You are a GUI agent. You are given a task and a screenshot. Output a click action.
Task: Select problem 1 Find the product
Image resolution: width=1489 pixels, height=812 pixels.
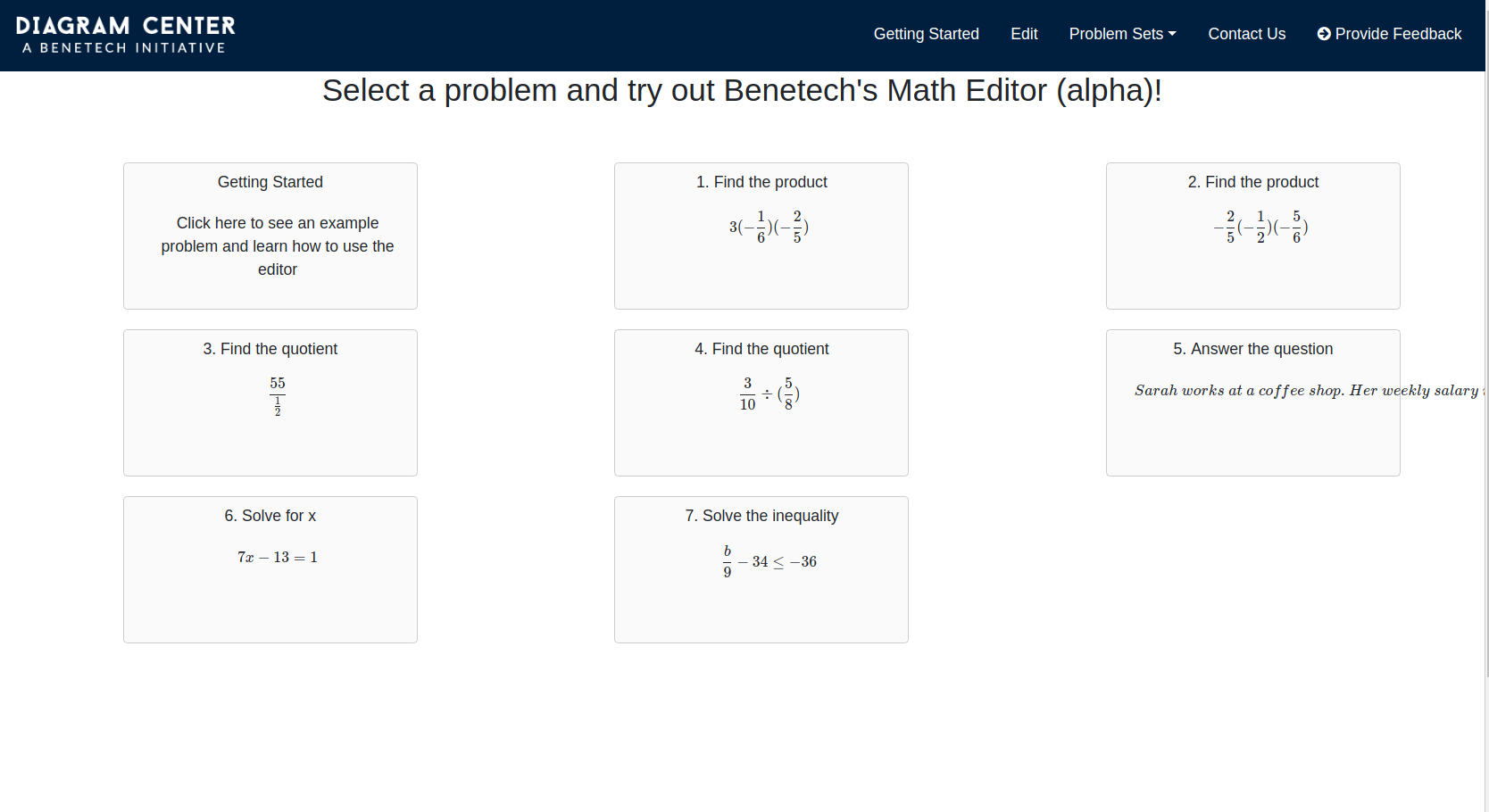pos(761,236)
